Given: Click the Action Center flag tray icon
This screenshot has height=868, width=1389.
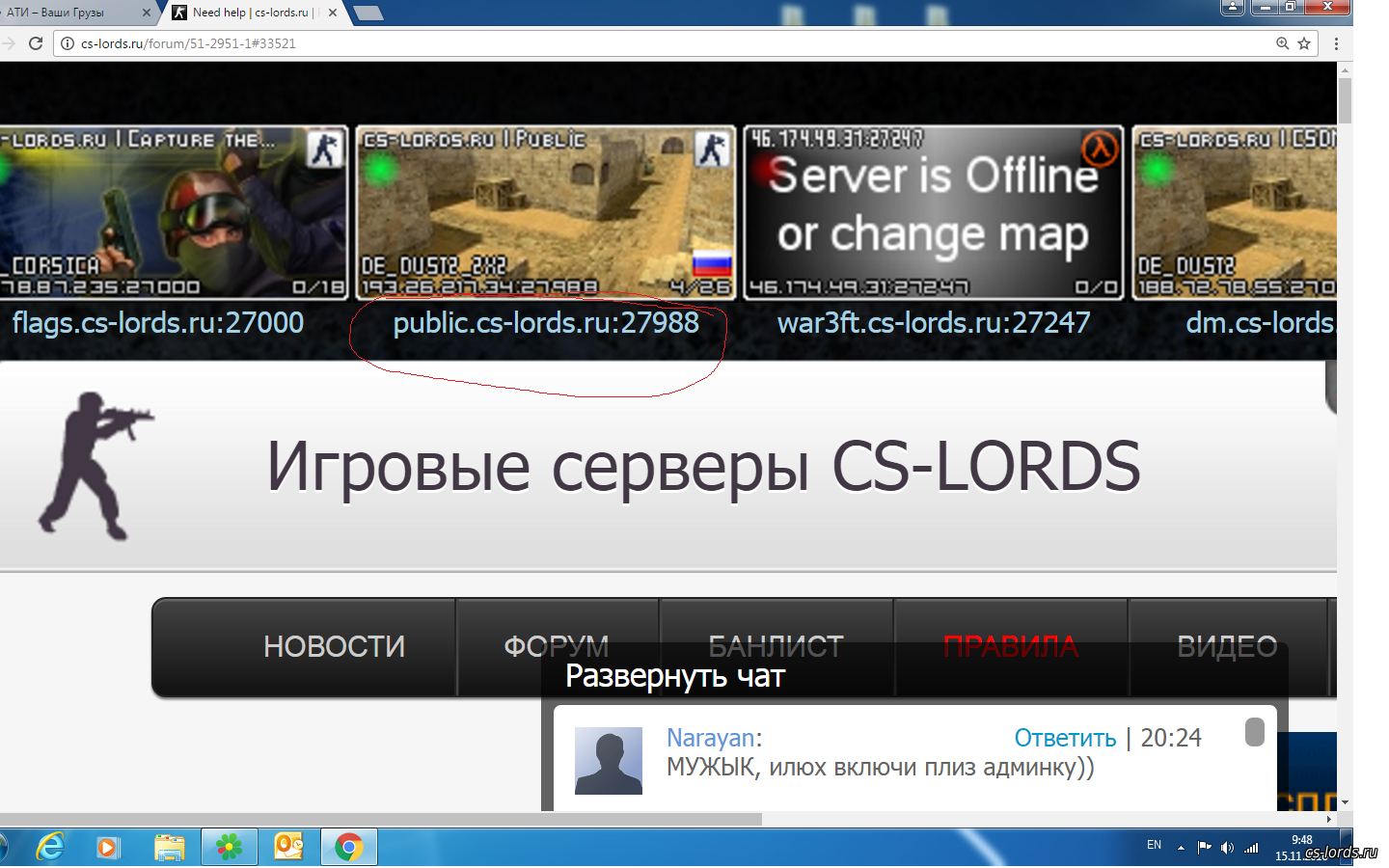Looking at the screenshot, I should tap(1204, 848).
